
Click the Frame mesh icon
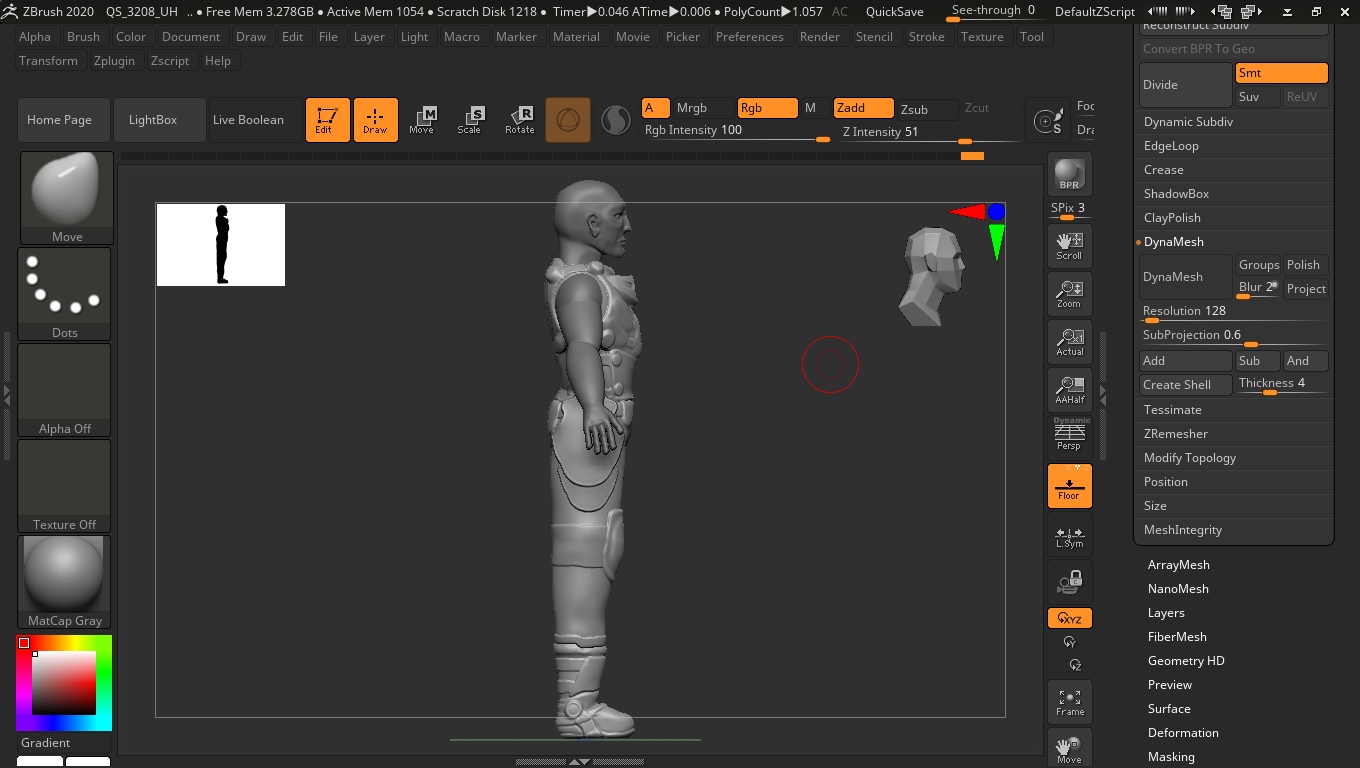[1069, 702]
